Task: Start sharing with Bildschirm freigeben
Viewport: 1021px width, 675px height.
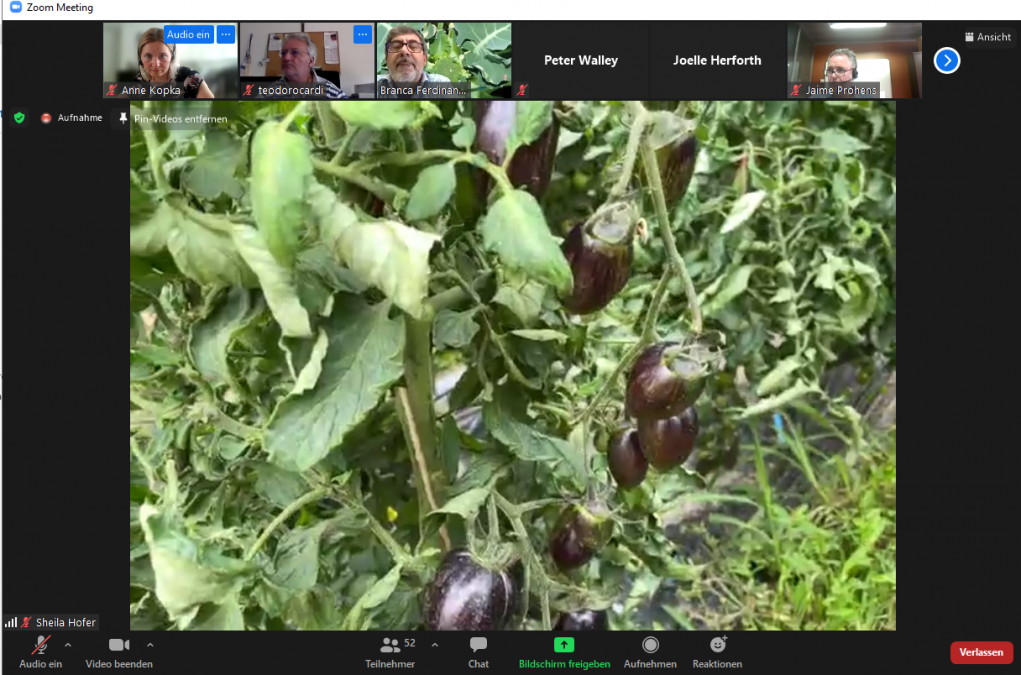Action: point(564,646)
